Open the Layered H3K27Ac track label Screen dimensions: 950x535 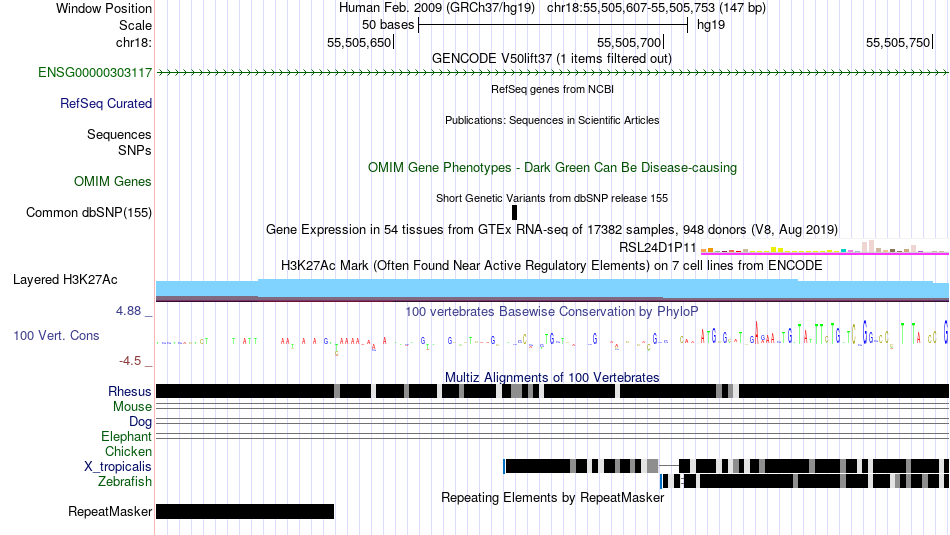tap(65, 280)
